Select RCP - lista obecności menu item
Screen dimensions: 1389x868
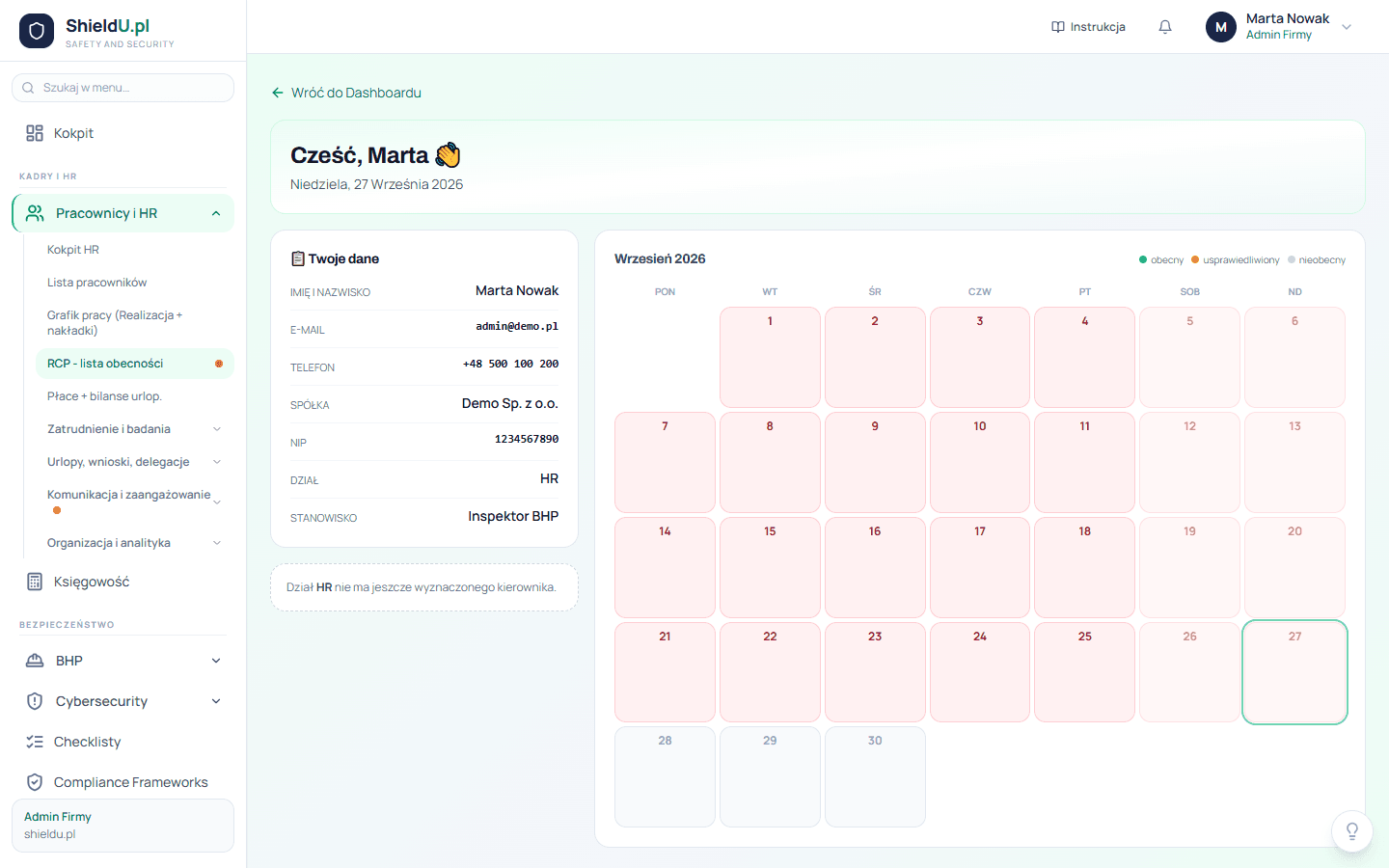134,364
